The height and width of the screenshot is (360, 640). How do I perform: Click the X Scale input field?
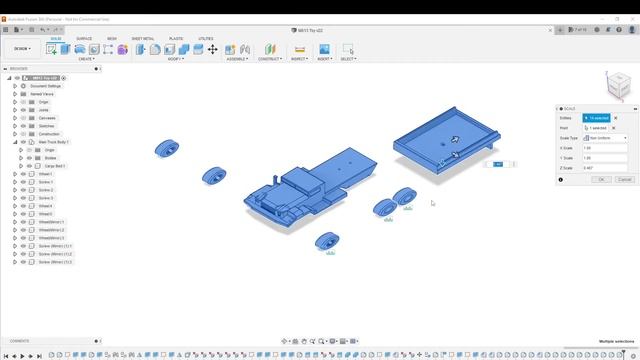coord(605,148)
